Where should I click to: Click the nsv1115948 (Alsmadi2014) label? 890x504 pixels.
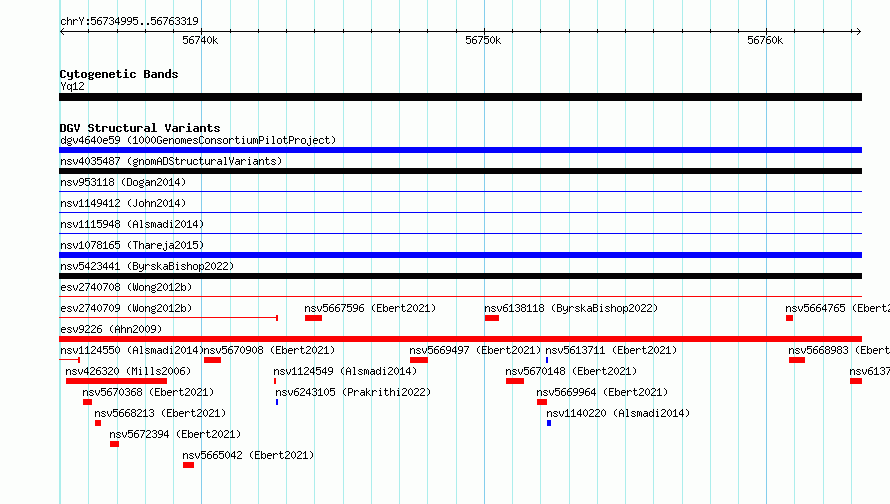[x=132, y=224]
